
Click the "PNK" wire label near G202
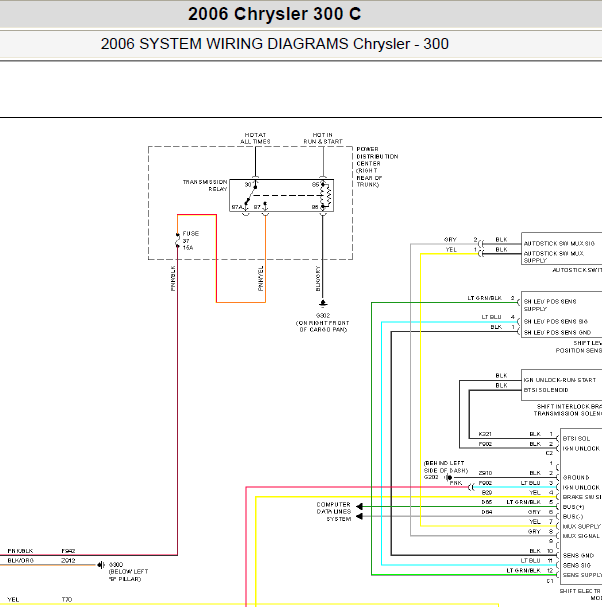[x=456, y=483]
